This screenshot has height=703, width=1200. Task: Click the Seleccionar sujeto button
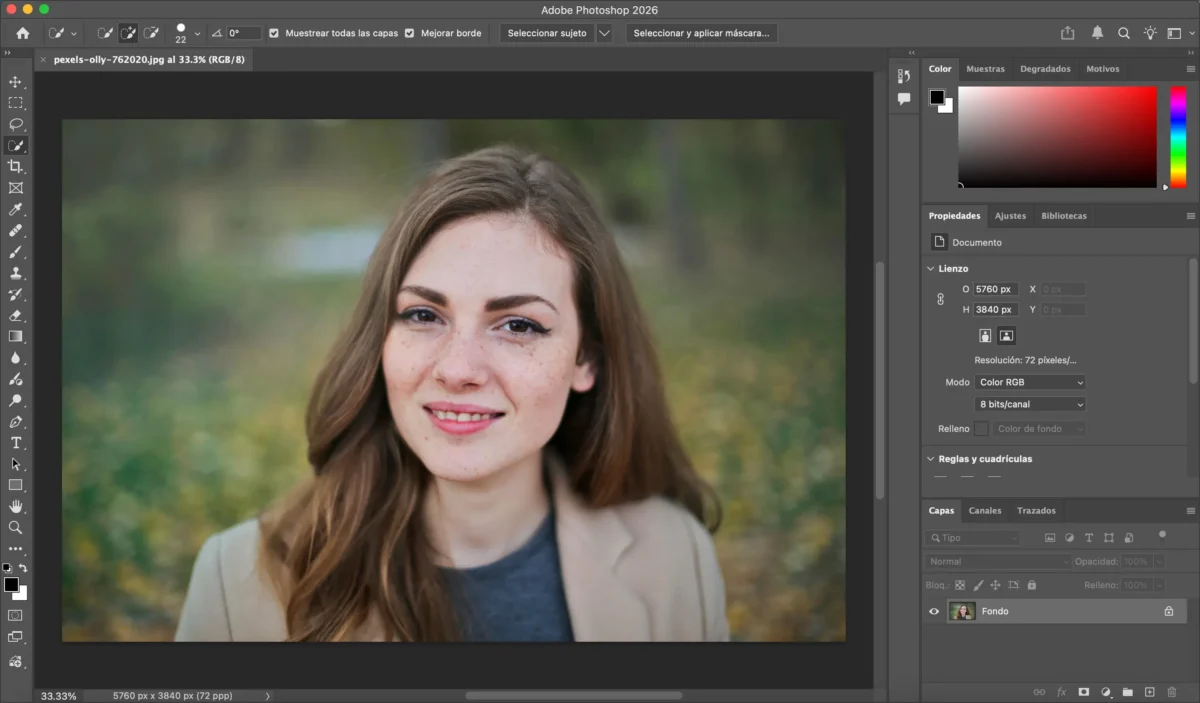click(x=546, y=33)
